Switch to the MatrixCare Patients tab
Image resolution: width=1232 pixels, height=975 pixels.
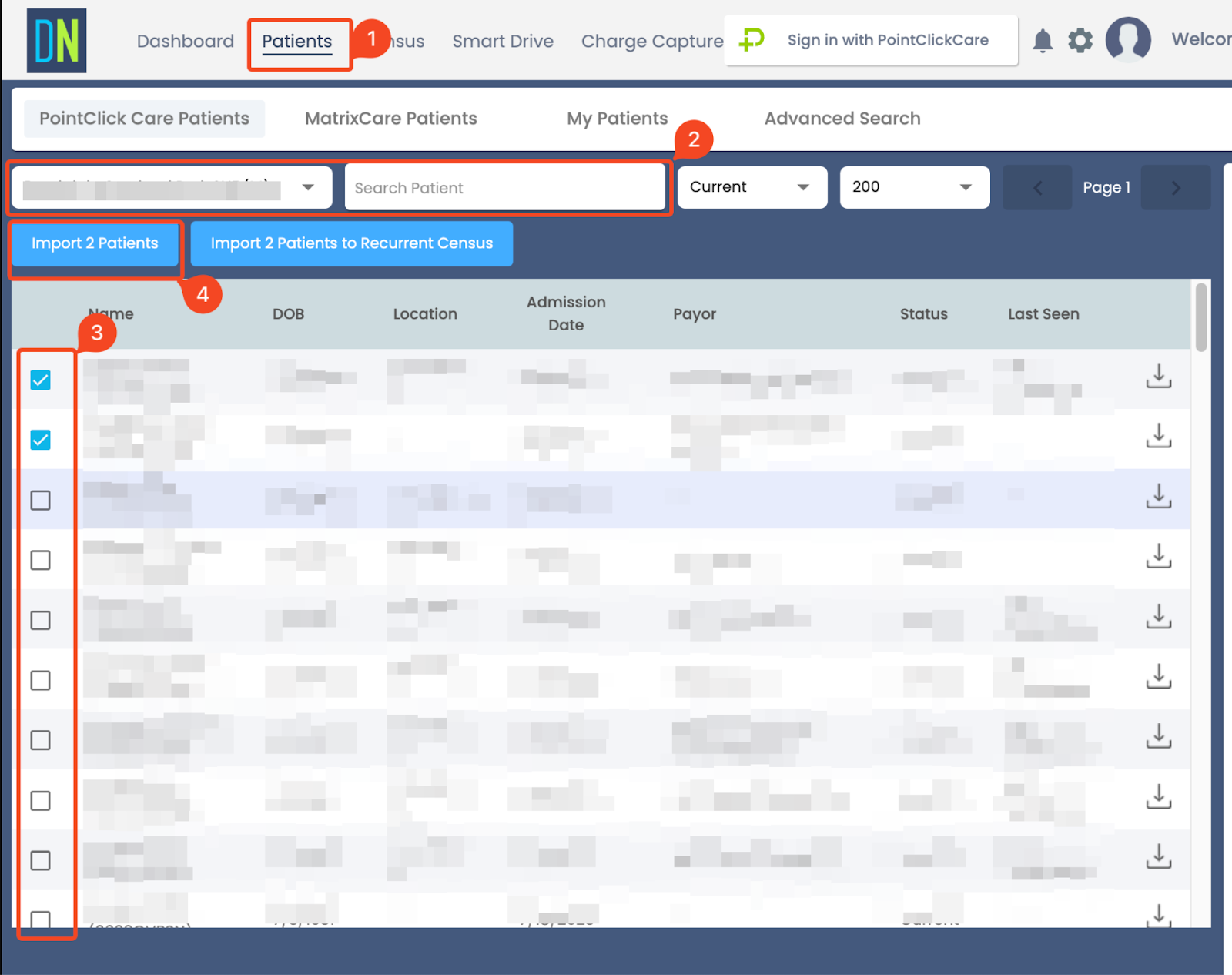390,118
